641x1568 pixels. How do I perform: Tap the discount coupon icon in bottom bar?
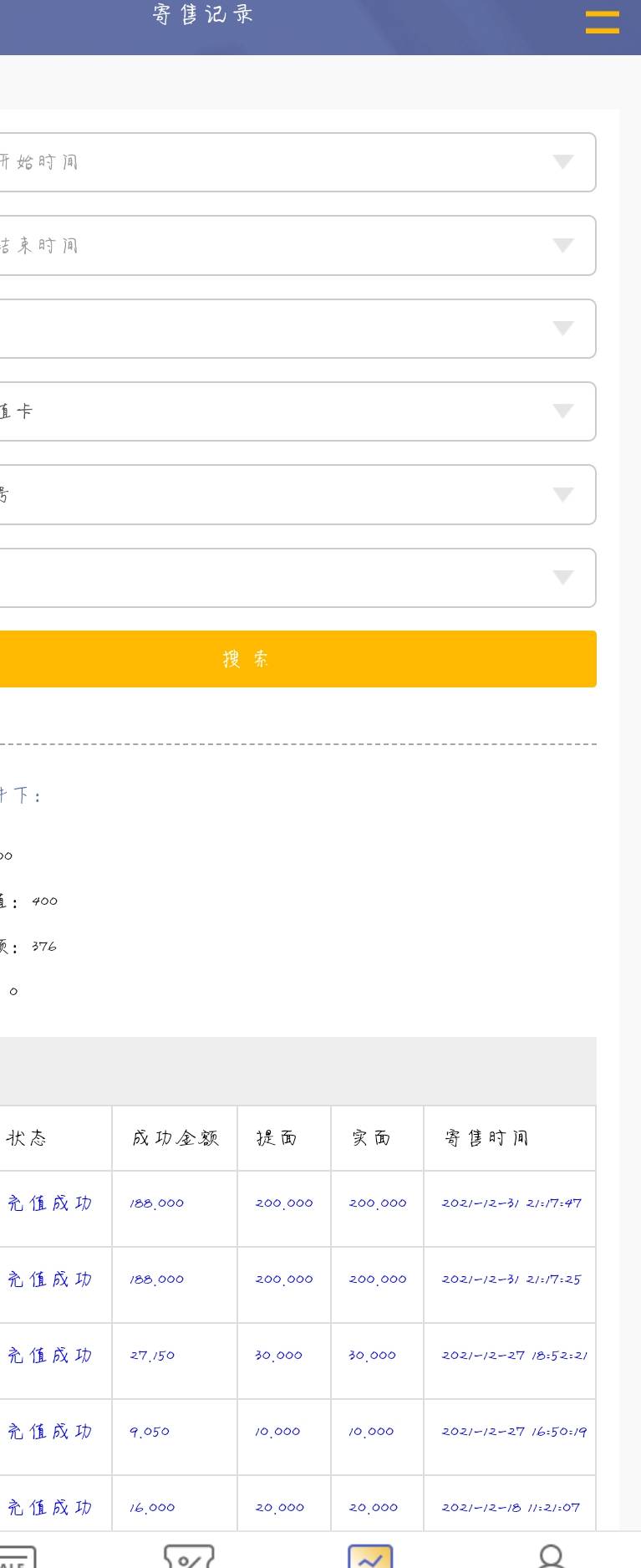tap(189, 1556)
